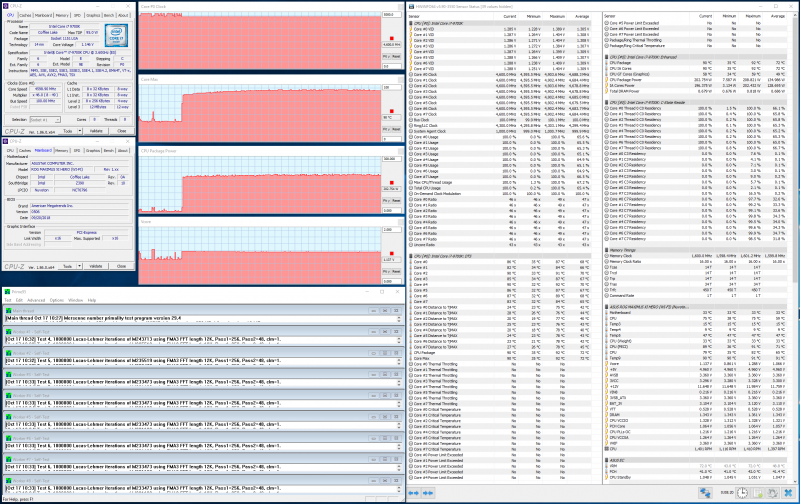This screenshot has height=504, width=800.
Task: Minimize the Worker #3 Self-Test child window
Action: point(373,374)
